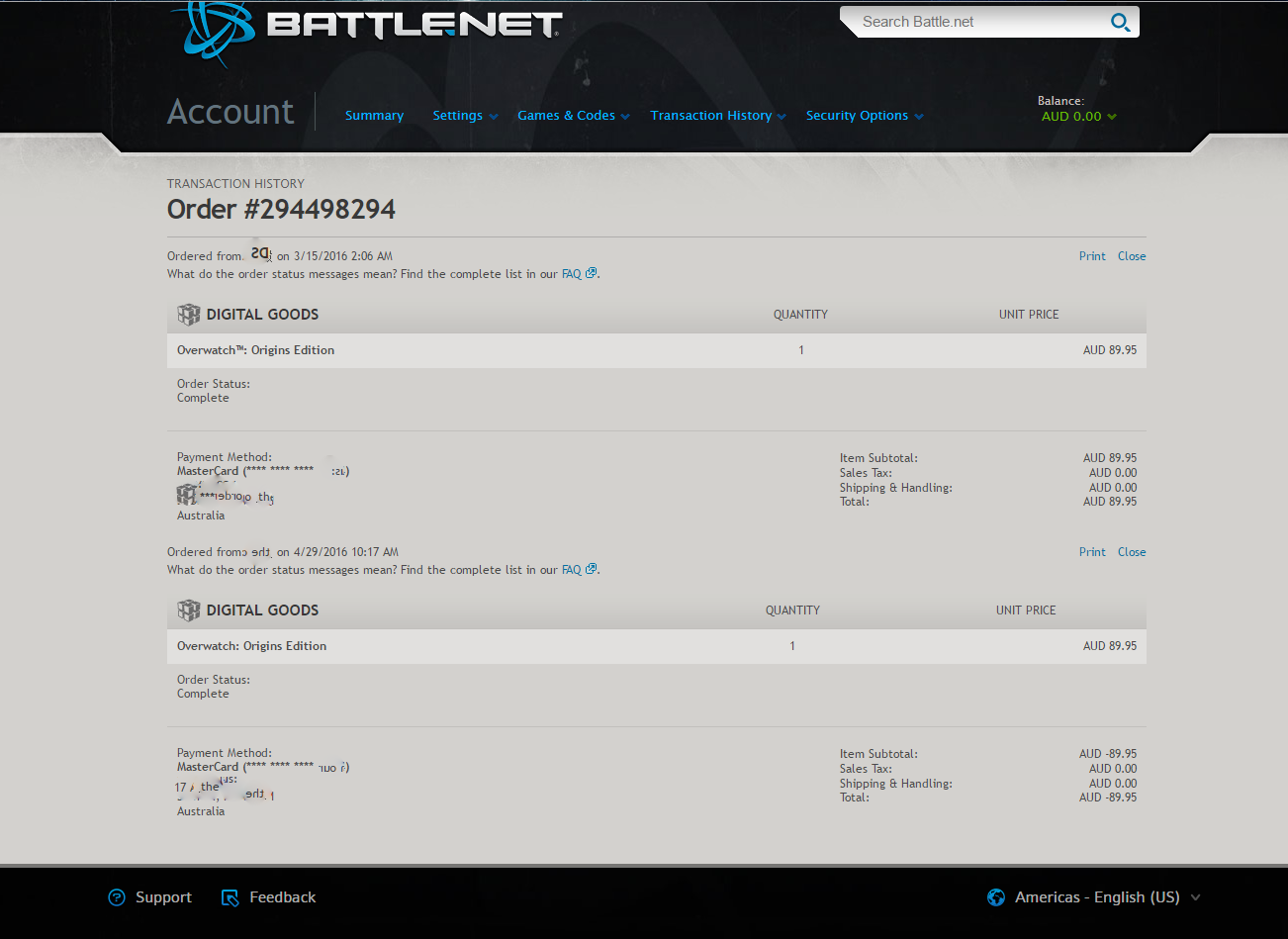
Task: Open the Support link in footer
Action: (163, 897)
